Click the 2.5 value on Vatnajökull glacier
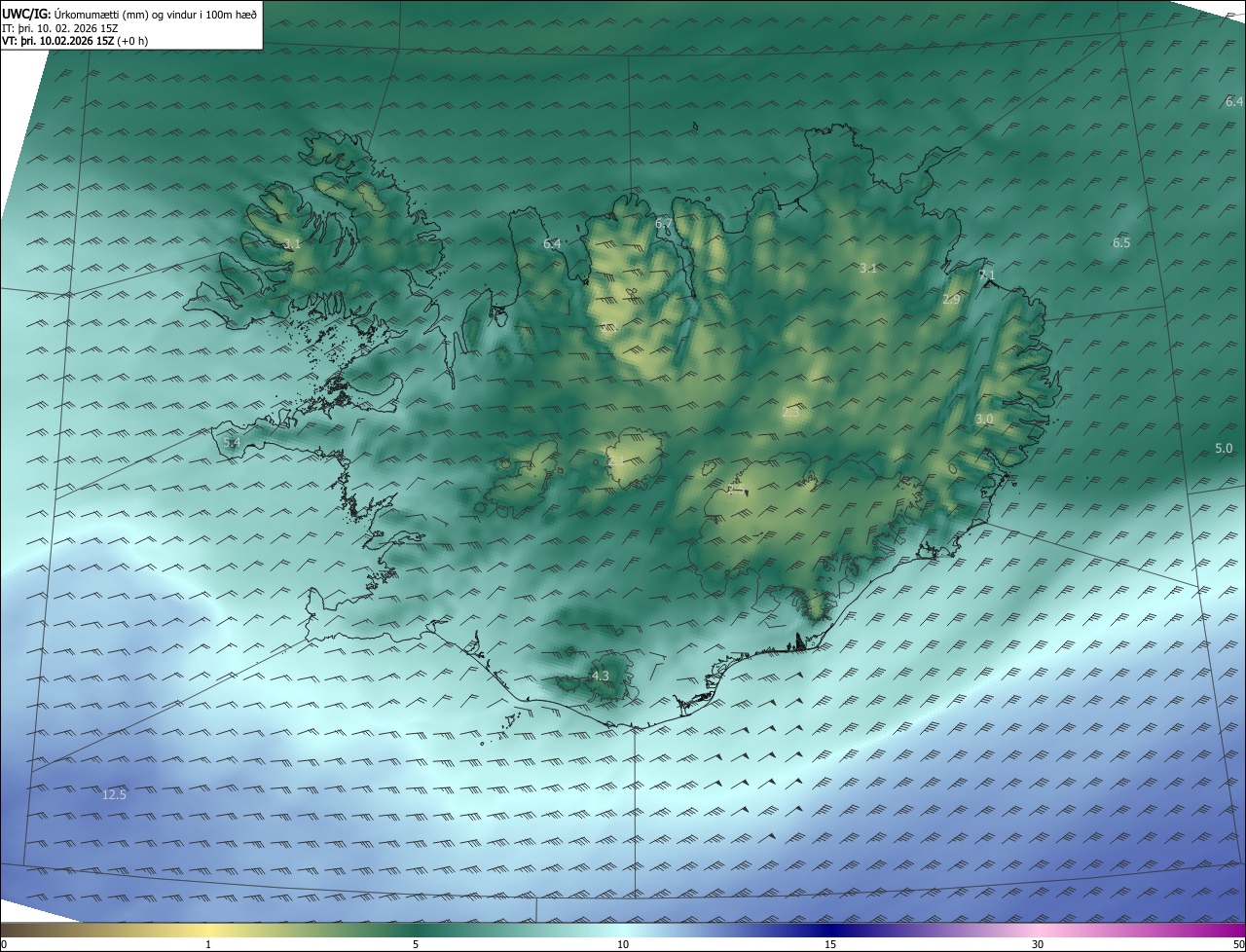Screen dimensions: 1246x952 (x=735, y=490)
